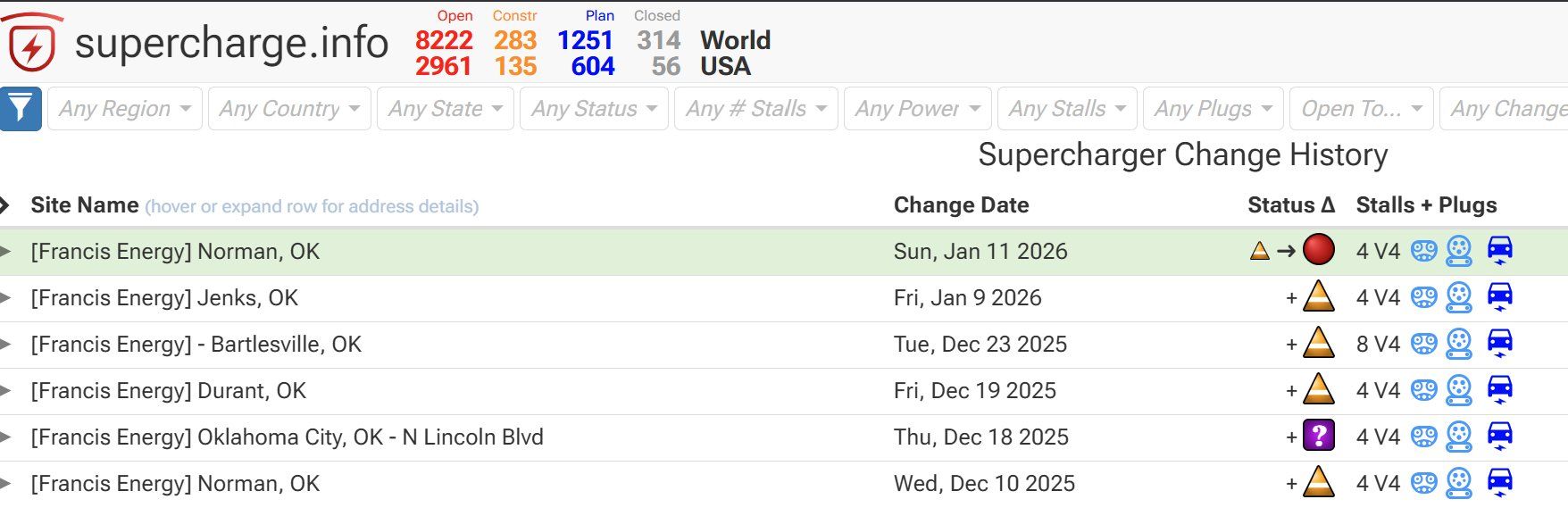Click the blue car icon in Bartlesville row

[1500, 344]
